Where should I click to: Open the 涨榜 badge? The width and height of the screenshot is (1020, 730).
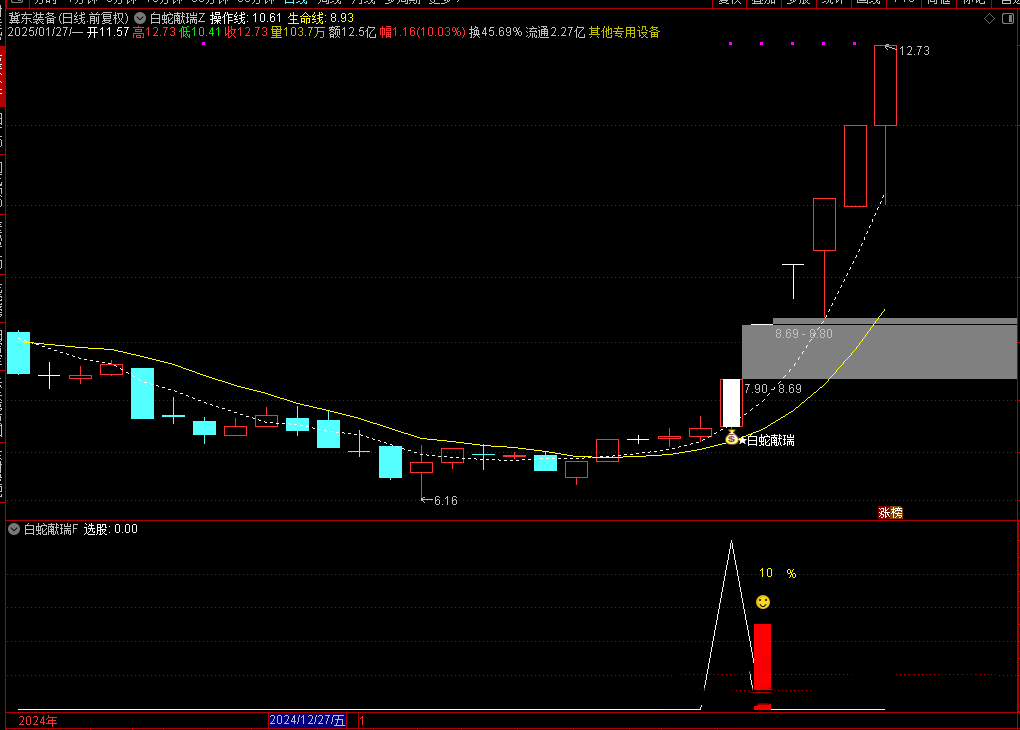(890, 513)
